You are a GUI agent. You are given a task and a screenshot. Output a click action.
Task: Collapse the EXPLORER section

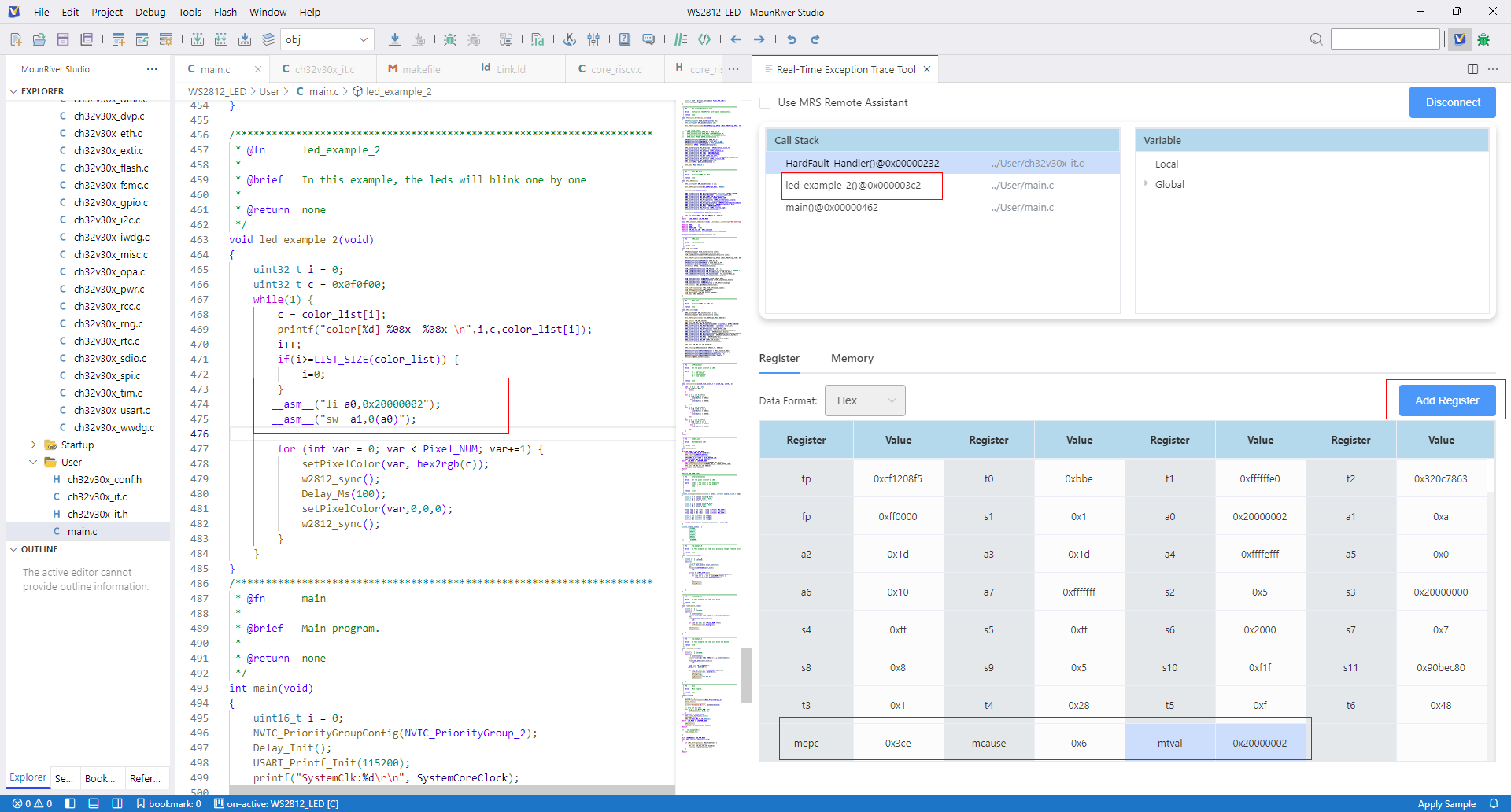point(13,91)
